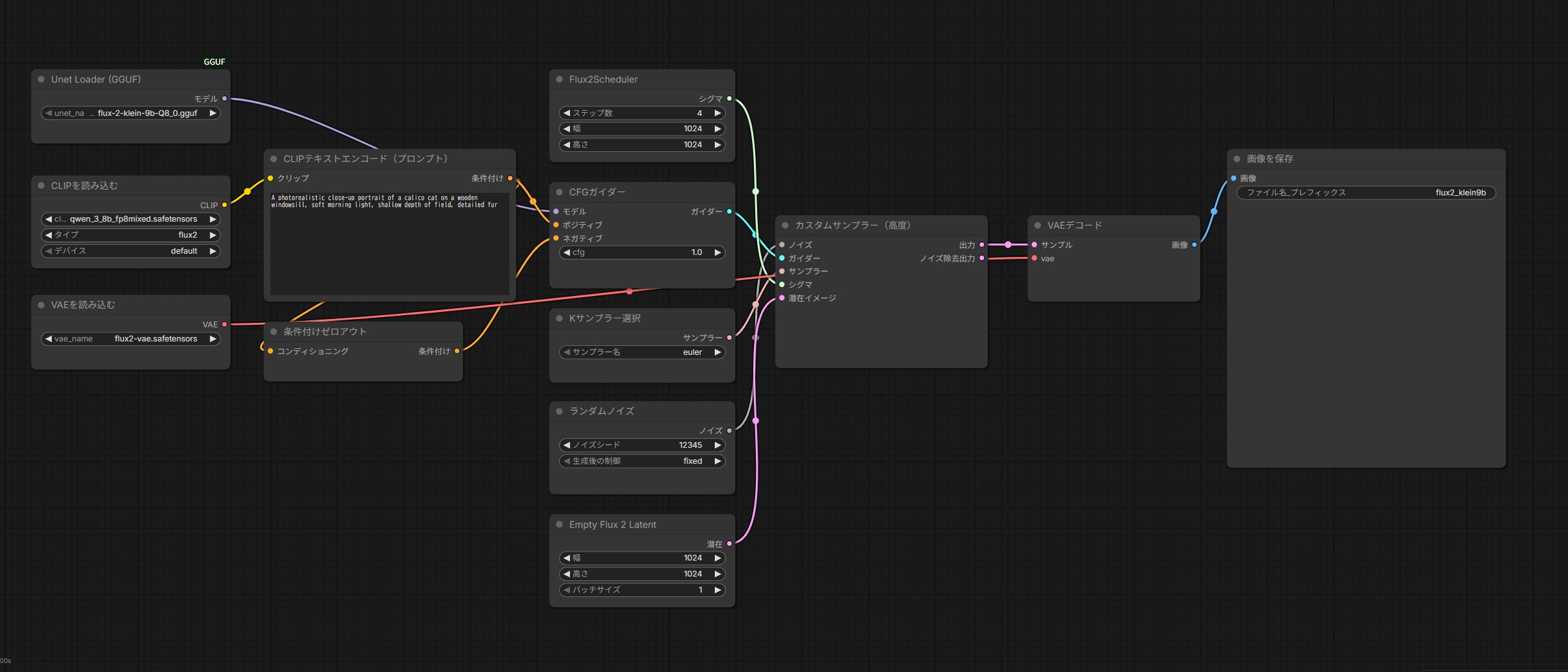Image resolution: width=1568 pixels, height=672 pixels.
Task: Click the クリップ input port on CLIPテキストエンコード
Action: [x=270, y=178]
